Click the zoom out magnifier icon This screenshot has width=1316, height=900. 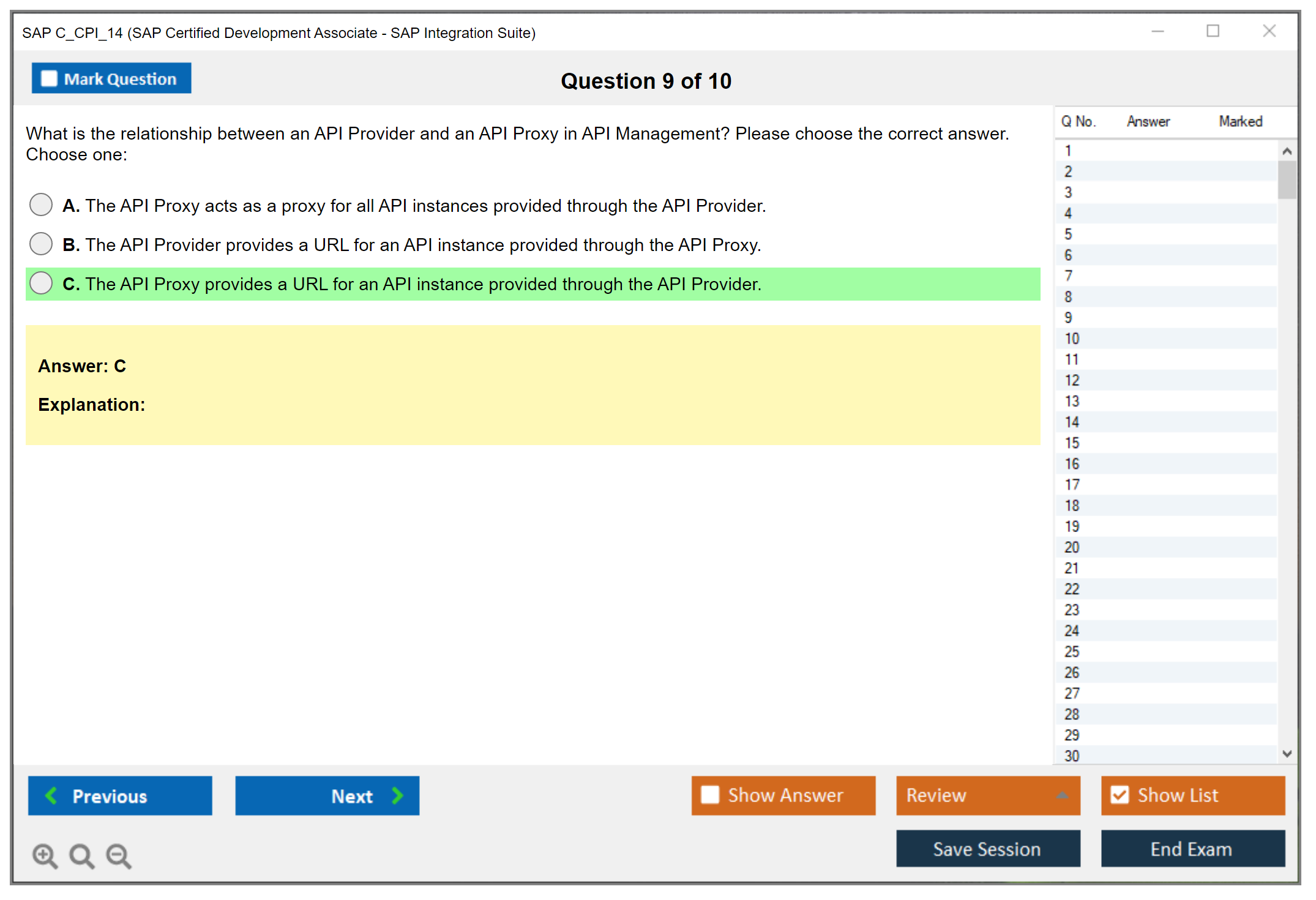pos(119,855)
